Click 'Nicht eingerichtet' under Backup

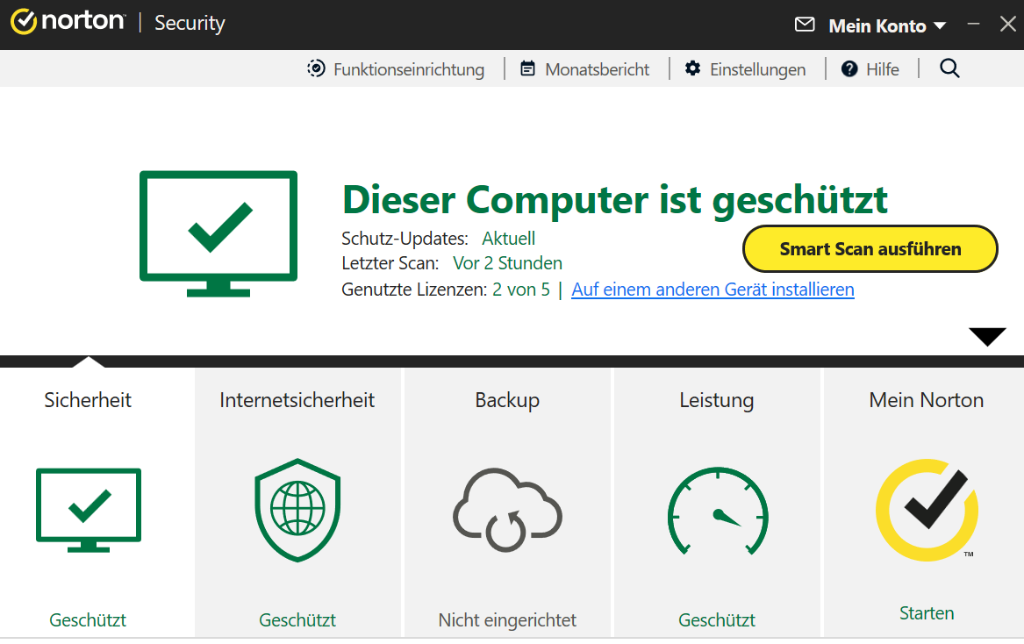point(507,620)
